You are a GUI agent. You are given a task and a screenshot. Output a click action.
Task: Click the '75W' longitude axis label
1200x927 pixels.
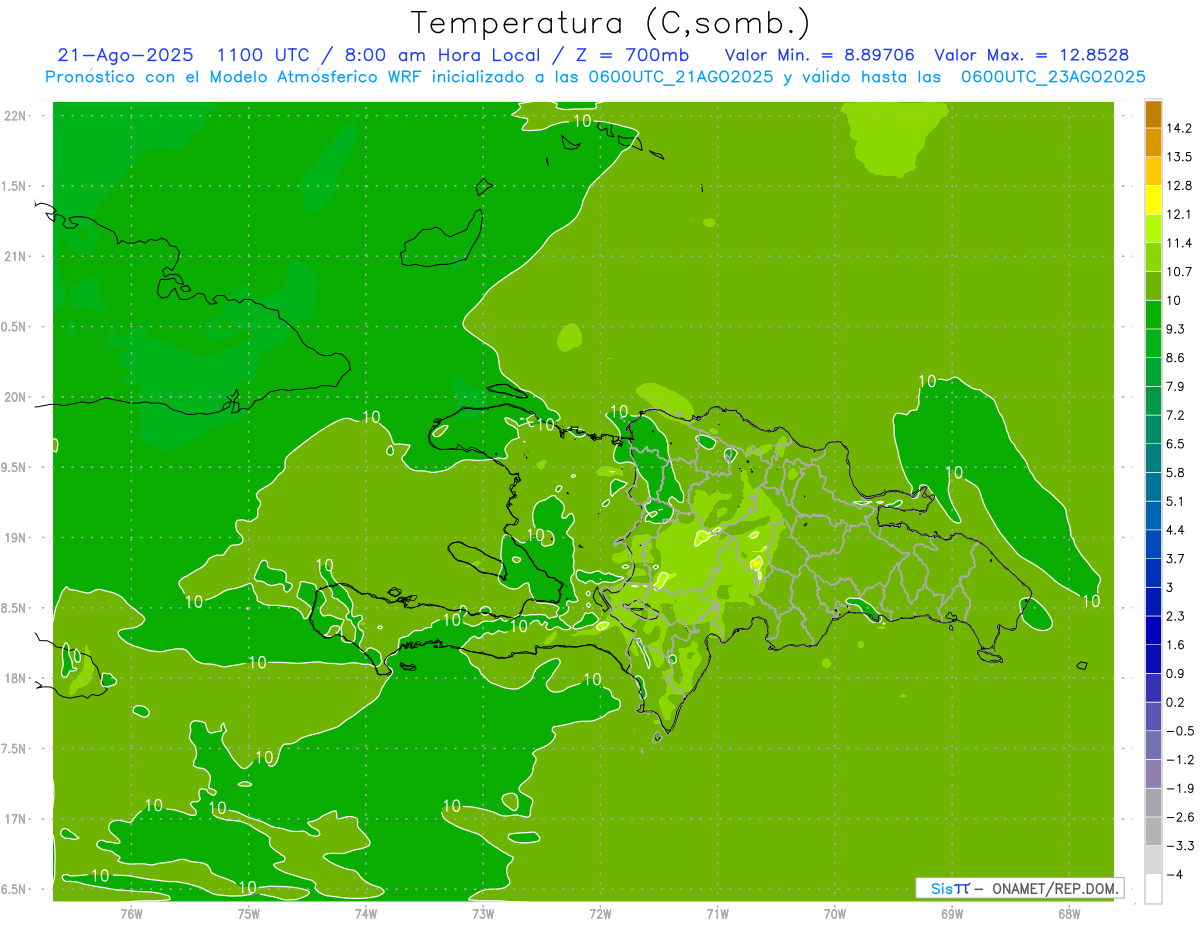point(248,914)
